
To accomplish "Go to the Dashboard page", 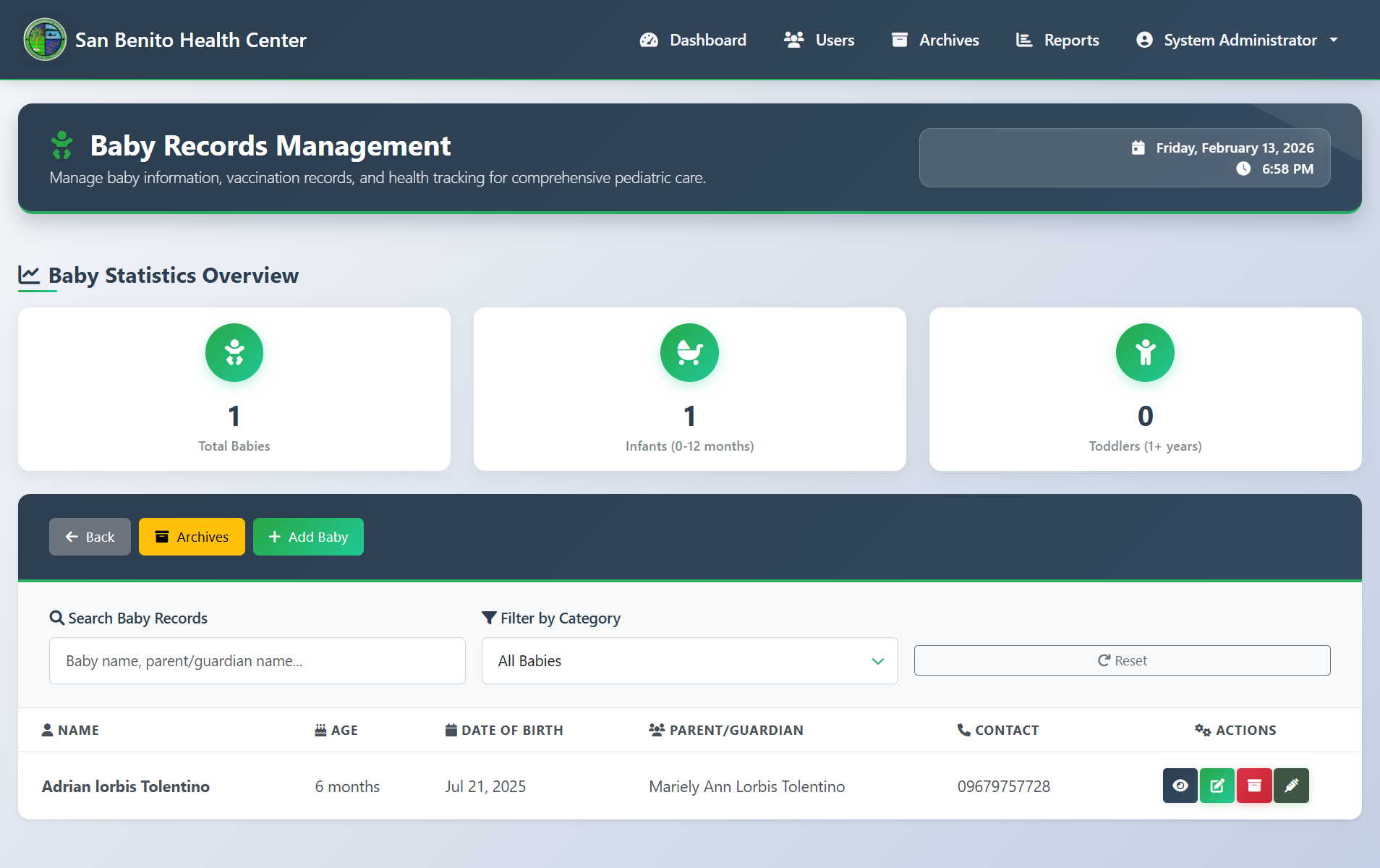I will (693, 40).
